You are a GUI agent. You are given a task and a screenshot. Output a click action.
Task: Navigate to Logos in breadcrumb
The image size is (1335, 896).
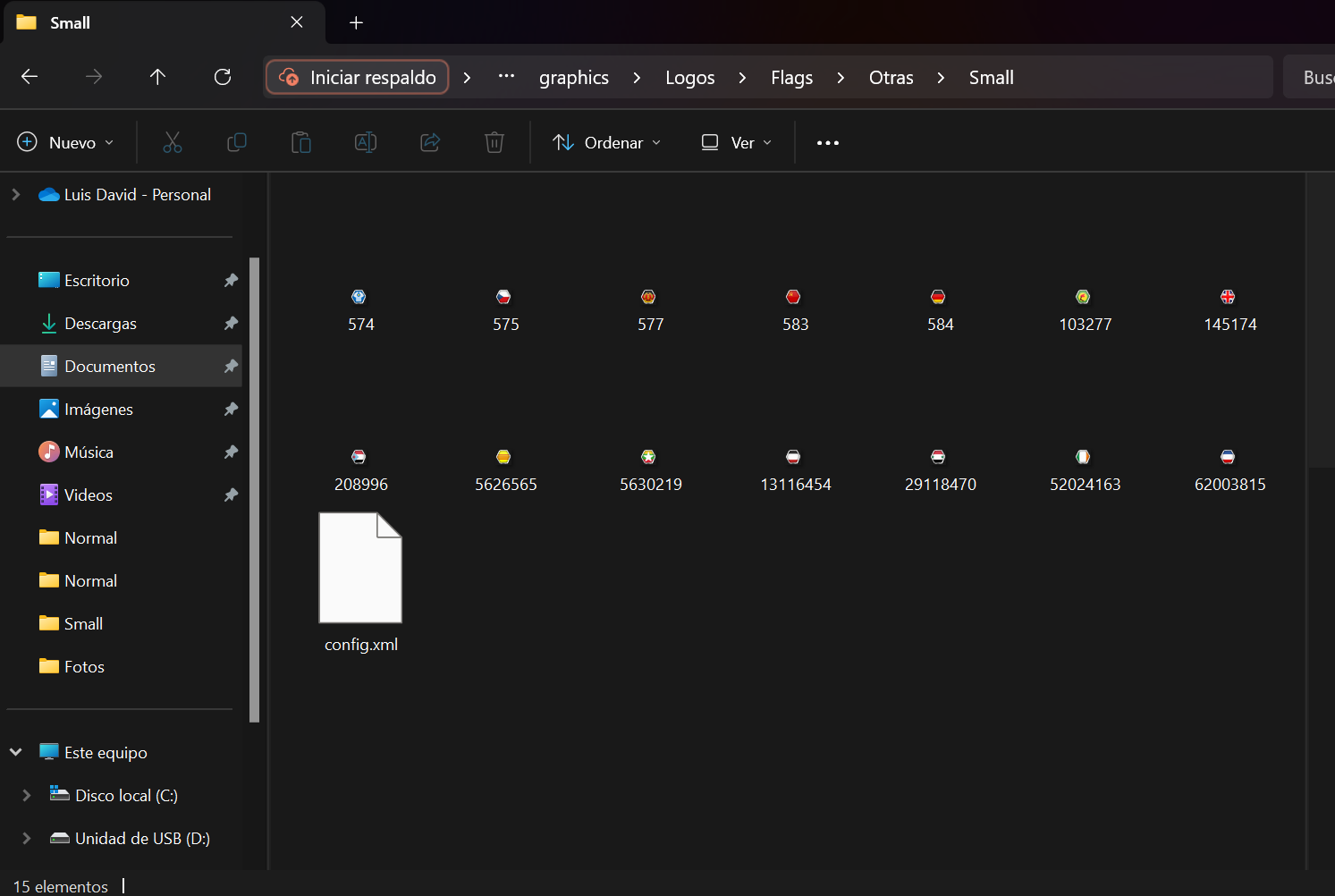coord(689,78)
